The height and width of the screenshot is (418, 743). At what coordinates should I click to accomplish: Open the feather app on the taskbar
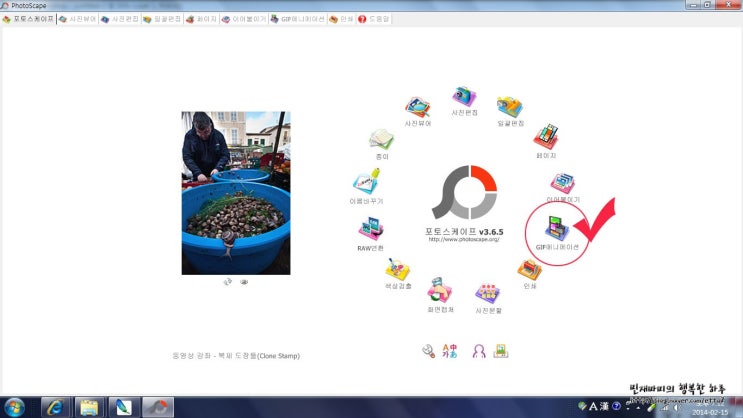[x=124, y=408]
